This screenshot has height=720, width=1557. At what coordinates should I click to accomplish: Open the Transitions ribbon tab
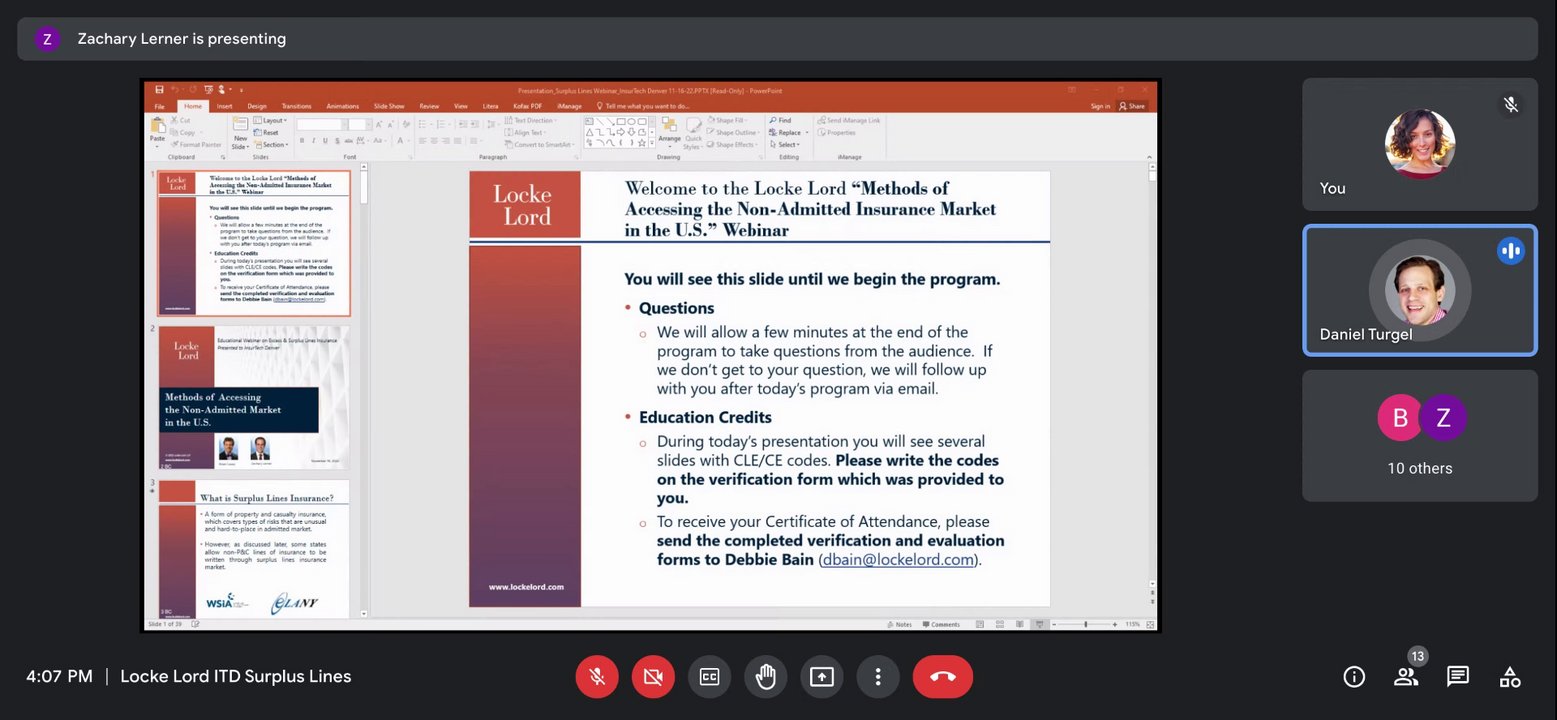coord(296,106)
